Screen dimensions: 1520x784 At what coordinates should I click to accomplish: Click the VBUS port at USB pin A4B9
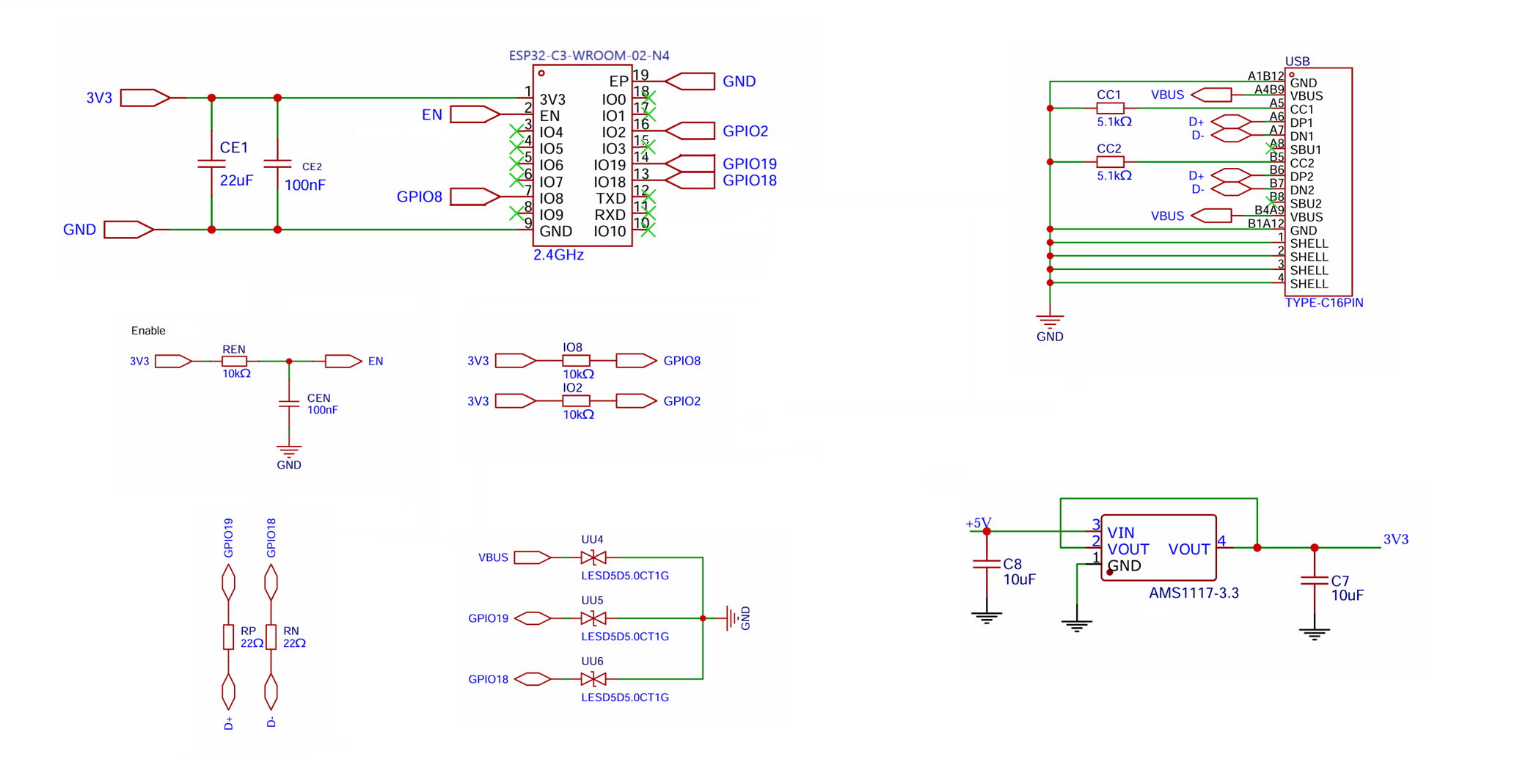pos(1211,95)
